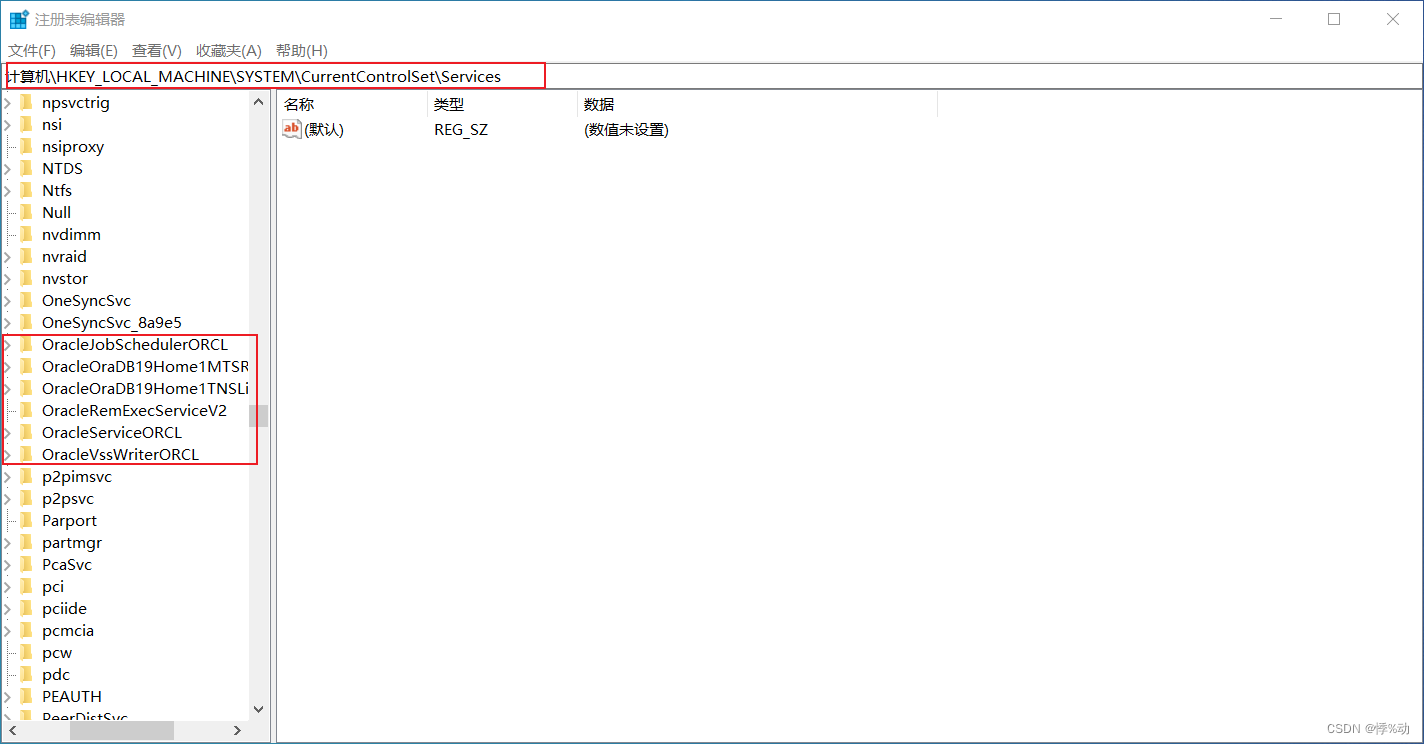
Task: Click the nvdimm folder icon
Action: [x=26, y=234]
